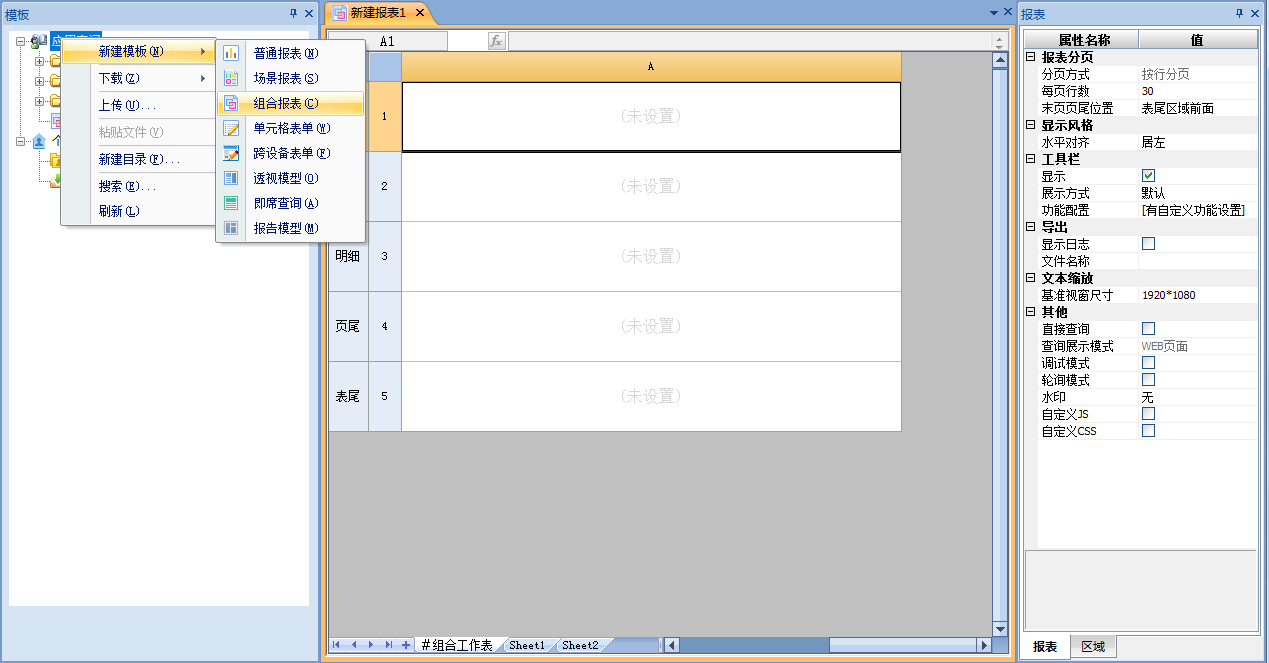
Task: Enable the 显示日志 checkbox
Action: pos(1148,243)
